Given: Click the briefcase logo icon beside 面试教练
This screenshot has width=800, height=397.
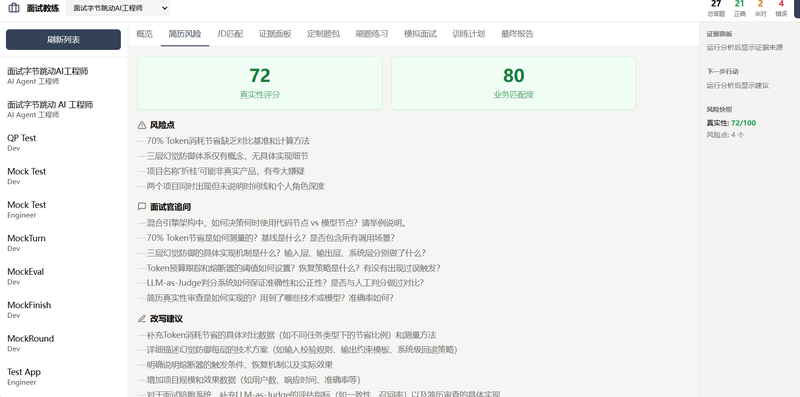Looking at the screenshot, I should point(14,8).
